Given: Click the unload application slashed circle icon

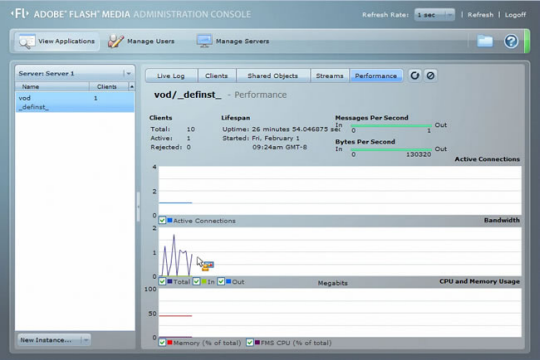Looking at the screenshot, I should tap(430, 75).
